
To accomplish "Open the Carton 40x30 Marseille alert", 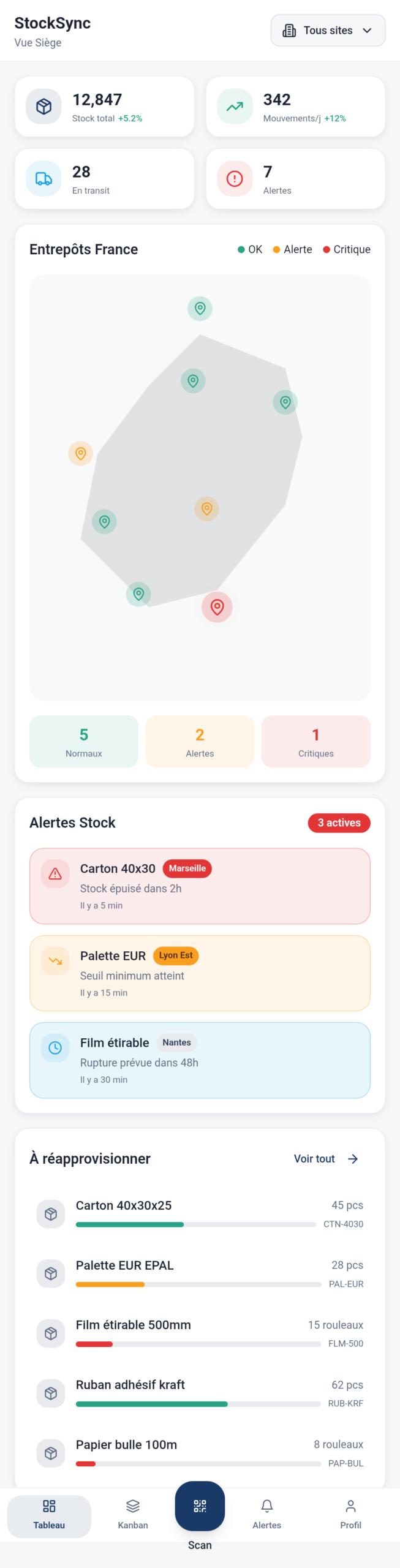I will point(200,886).
